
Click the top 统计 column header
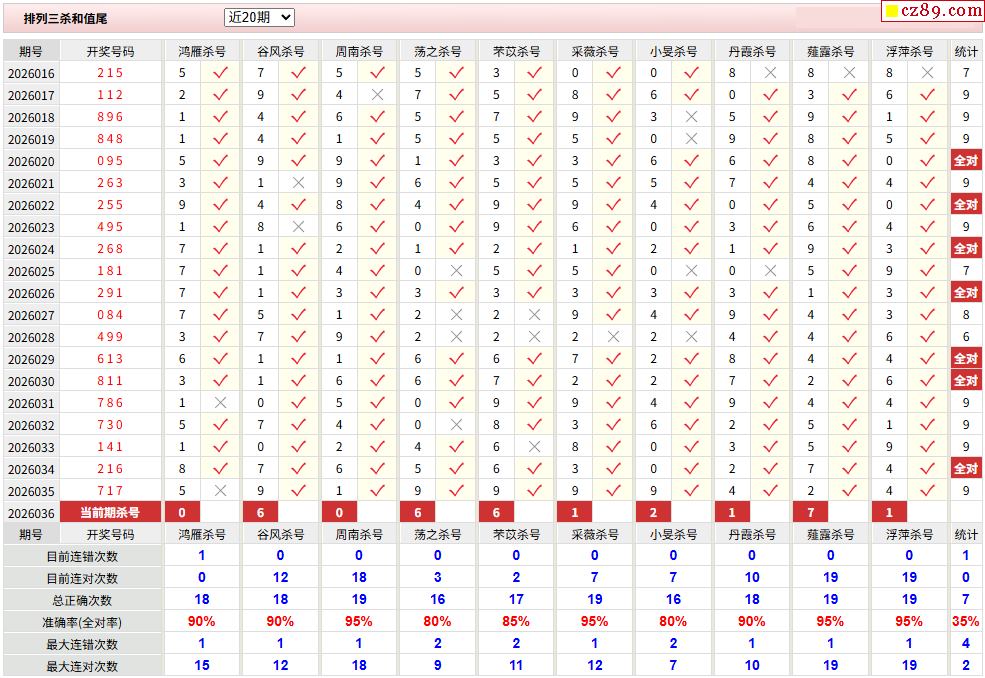[x=966, y=51]
